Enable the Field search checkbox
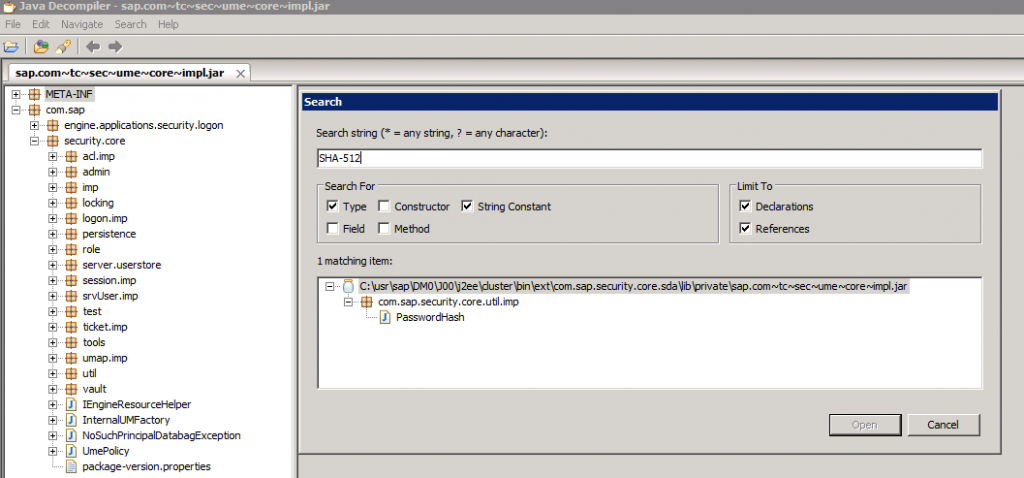 pos(332,229)
